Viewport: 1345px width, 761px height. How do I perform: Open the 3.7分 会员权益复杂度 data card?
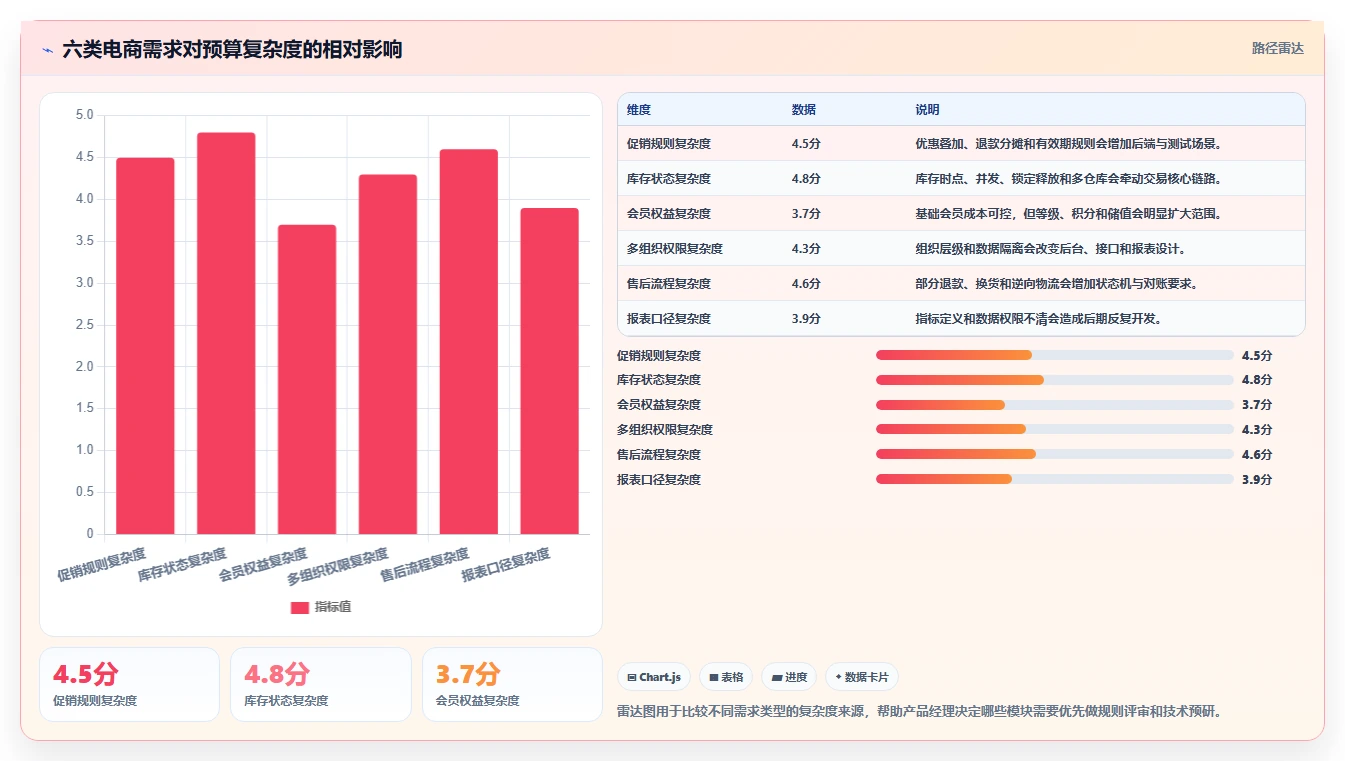(x=512, y=684)
